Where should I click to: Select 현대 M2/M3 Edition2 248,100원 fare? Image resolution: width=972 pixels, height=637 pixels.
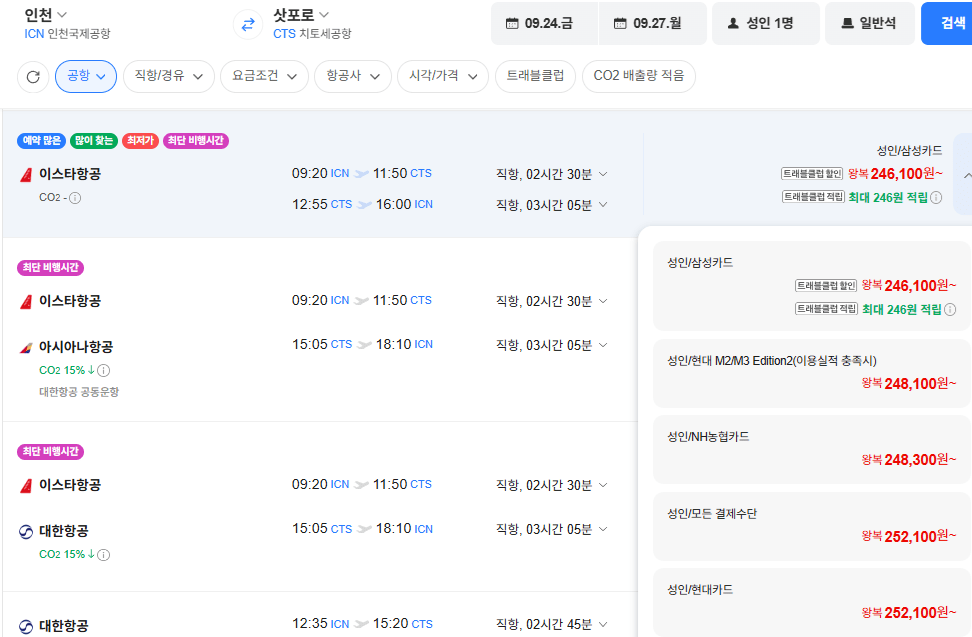click(x=811, y=373)
